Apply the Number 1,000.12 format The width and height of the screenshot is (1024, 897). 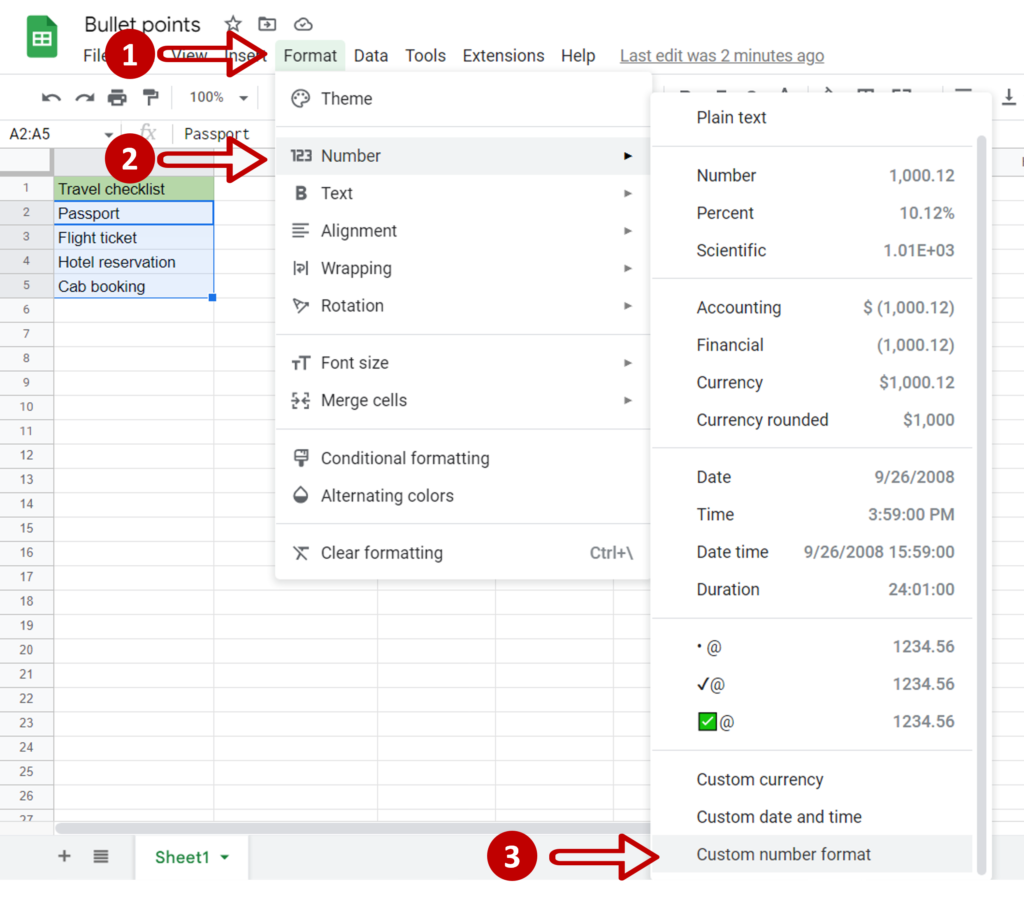point(812,176)
